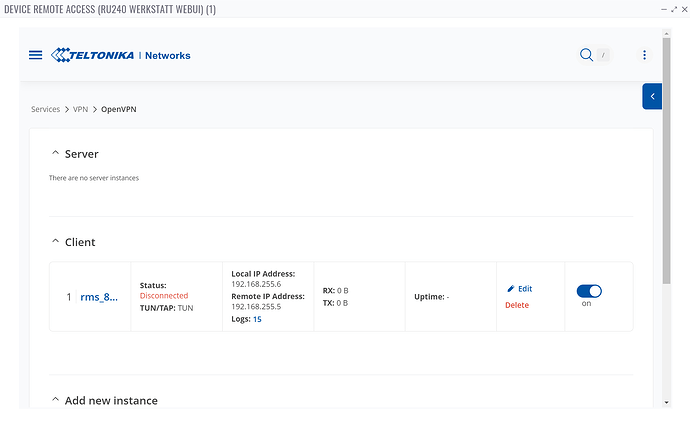Close the Device Remote Access window
The image size is (690, 423).
[684, 9]
